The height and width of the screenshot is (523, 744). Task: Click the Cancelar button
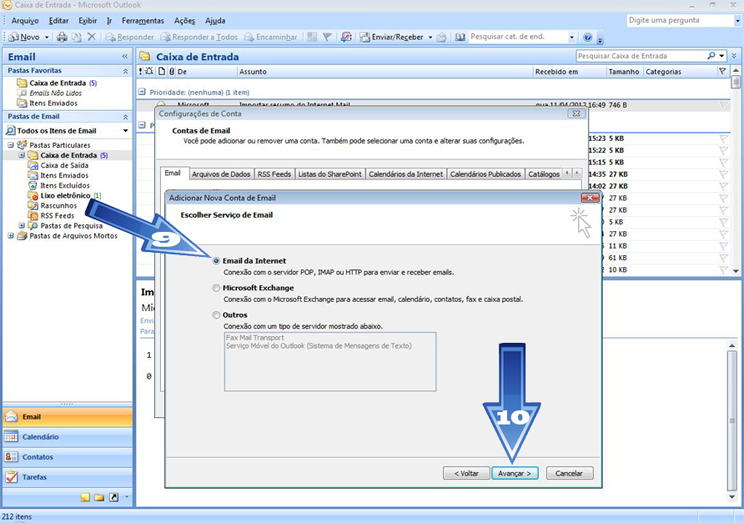click(x=569, y=473)
